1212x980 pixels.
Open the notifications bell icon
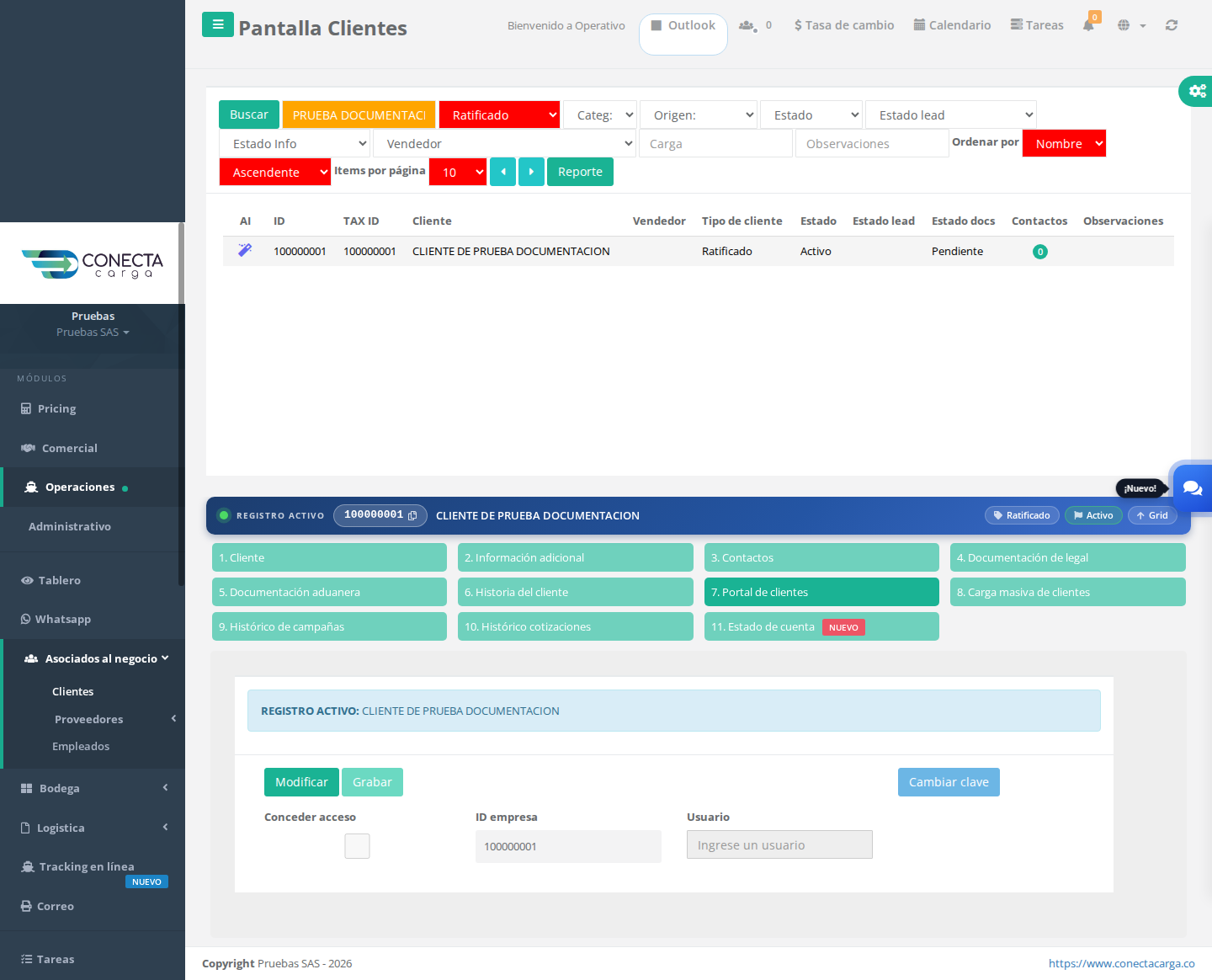pos(1089,25)
